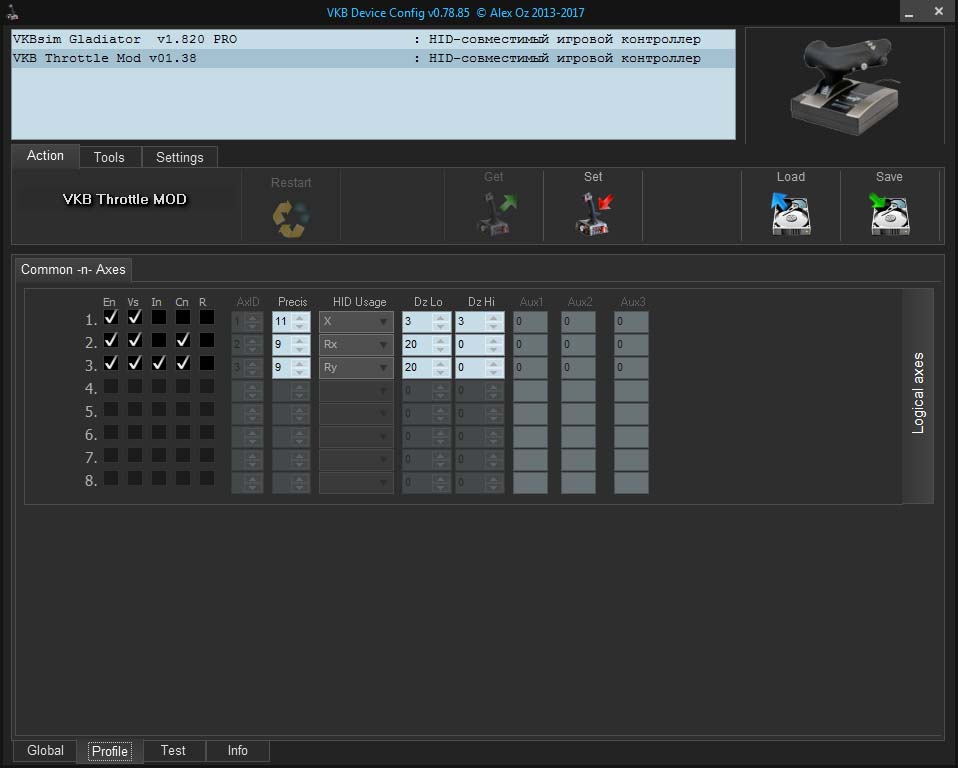Expand the Logical axes side panel

point(918,395)
